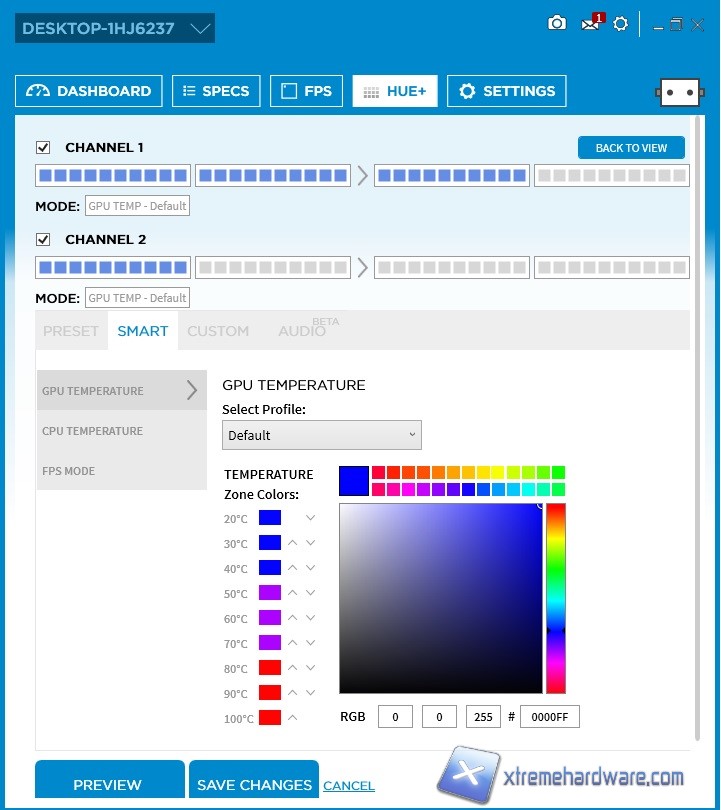The image size is (721, 810).
Task: Open the Select Profile Default dropdown
Action: tap(321, 435)
